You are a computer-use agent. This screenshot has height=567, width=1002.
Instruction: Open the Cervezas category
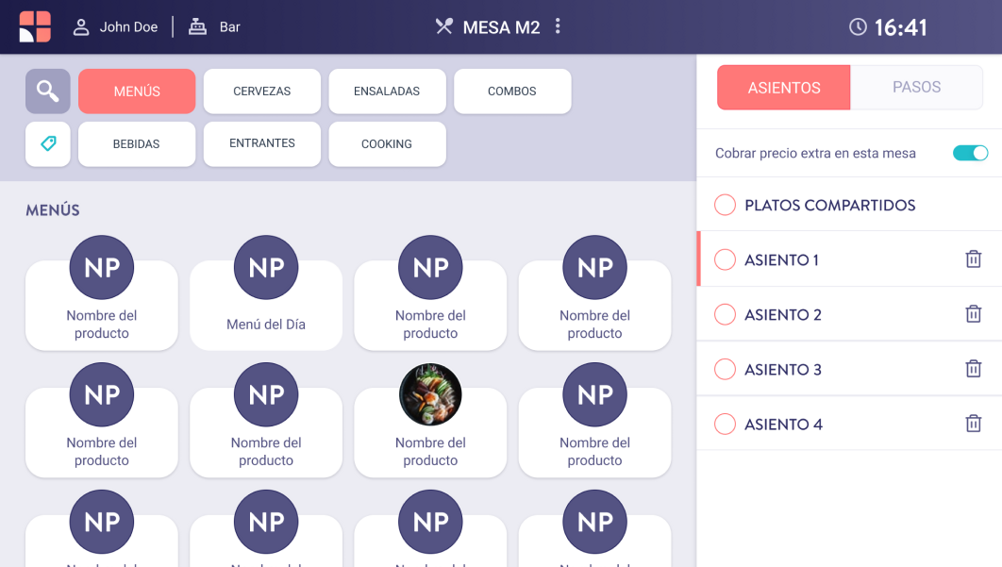262,91
